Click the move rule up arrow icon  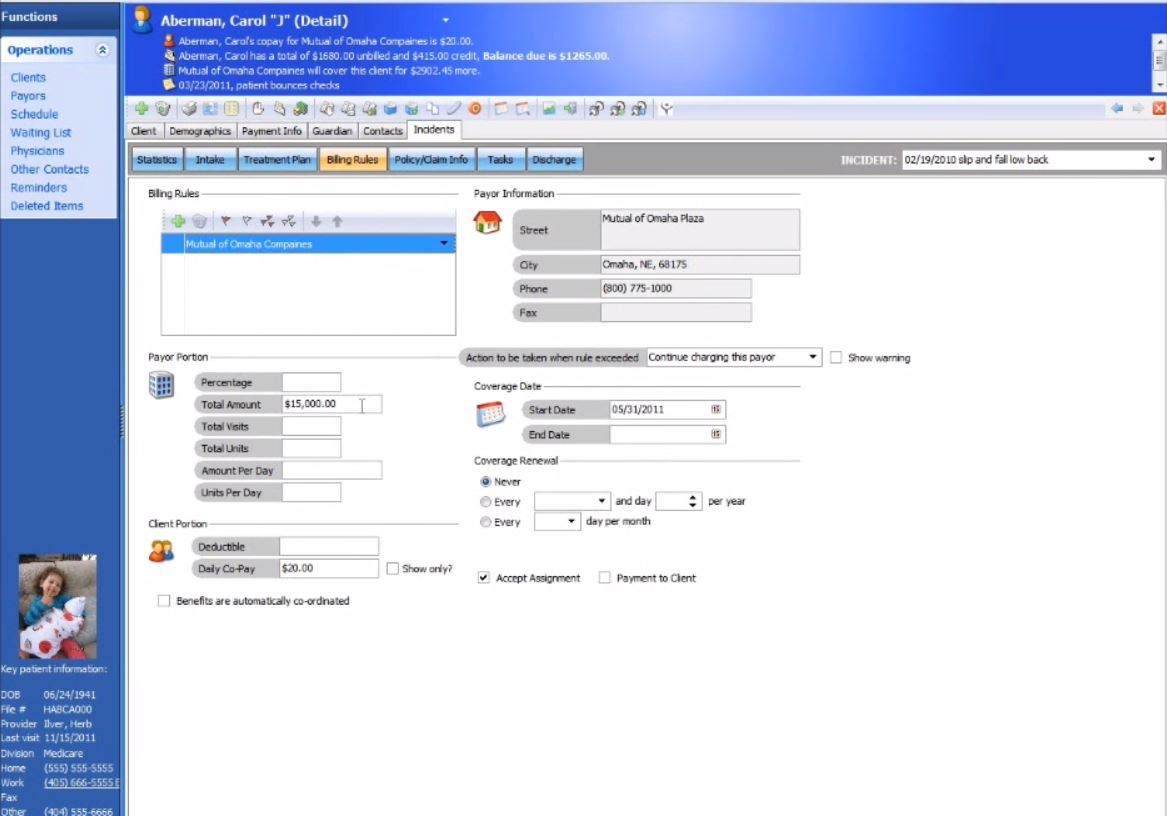click(x=337, y=221)
